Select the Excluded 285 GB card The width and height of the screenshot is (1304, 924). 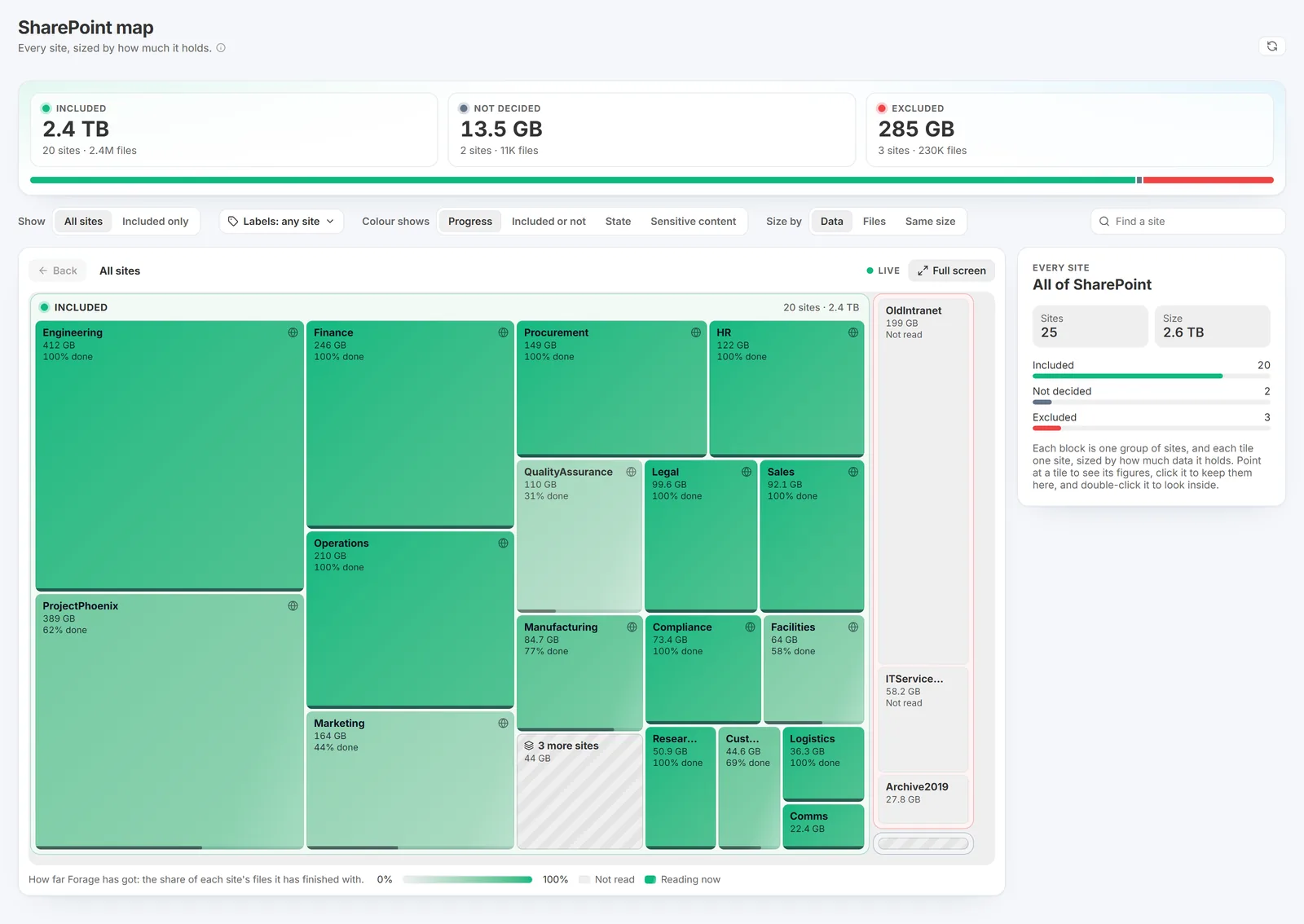point(1069,130)
